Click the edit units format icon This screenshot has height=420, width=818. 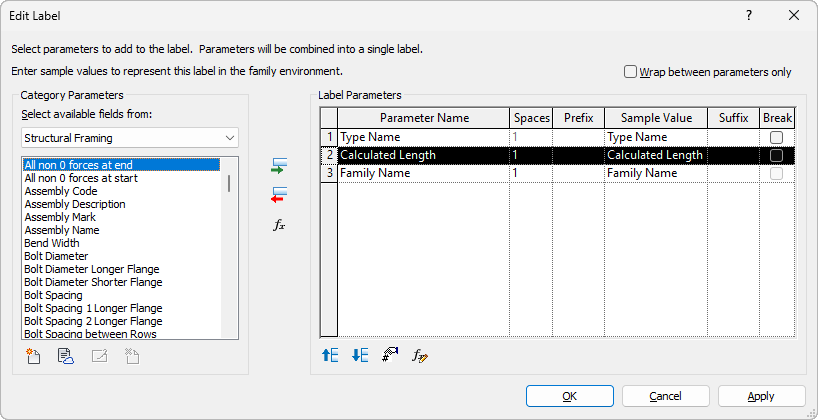390,355
